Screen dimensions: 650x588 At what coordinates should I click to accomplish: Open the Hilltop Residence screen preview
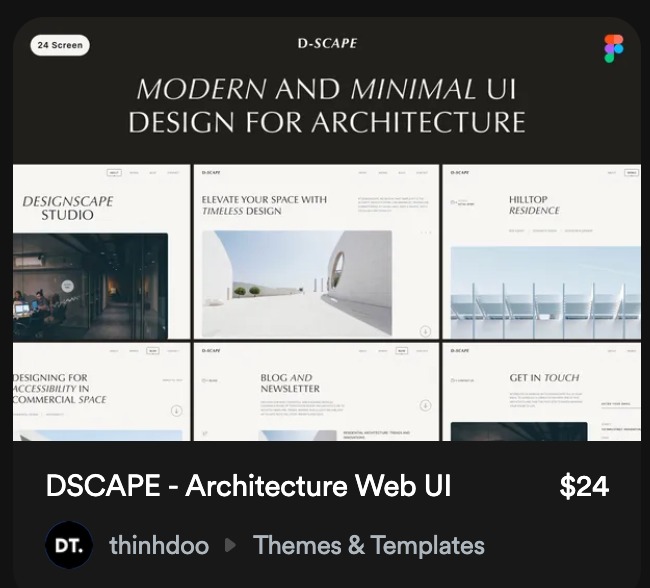click(542, 252)
